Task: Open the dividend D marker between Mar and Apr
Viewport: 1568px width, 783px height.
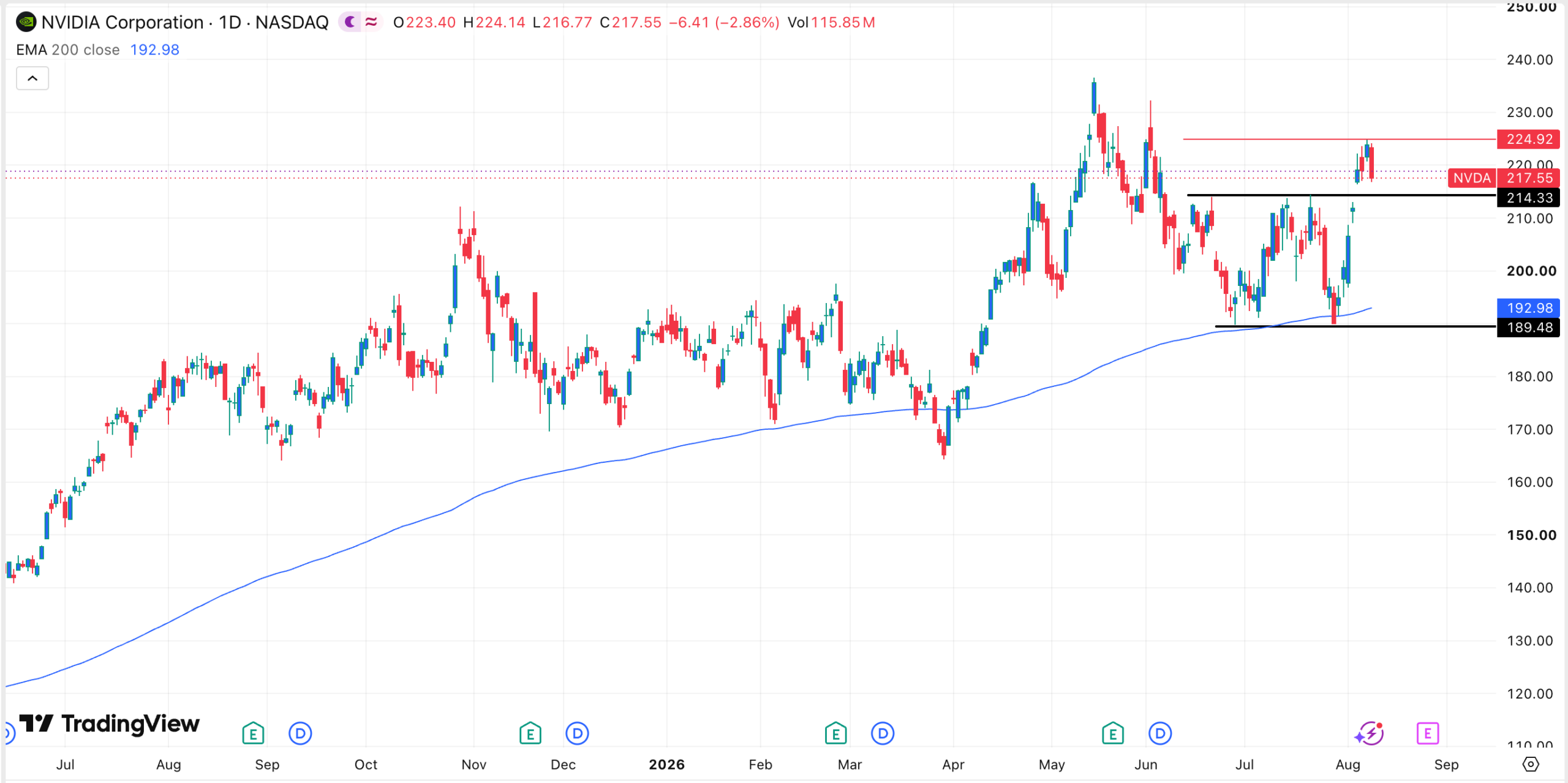Action: click(883, 733)
